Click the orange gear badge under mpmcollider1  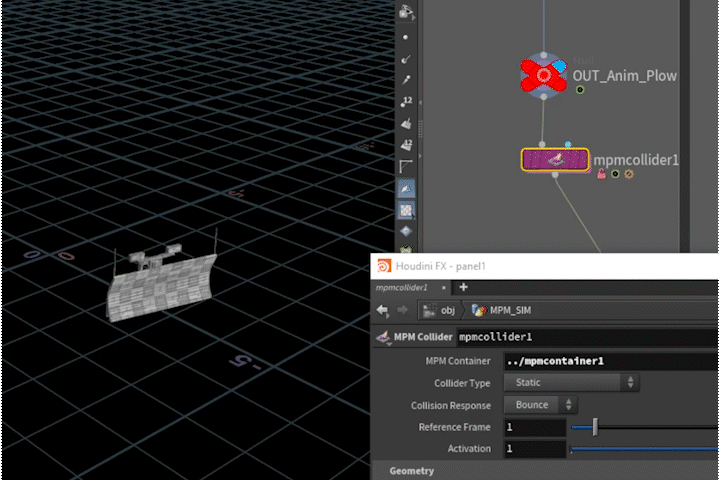coord(629,174)
